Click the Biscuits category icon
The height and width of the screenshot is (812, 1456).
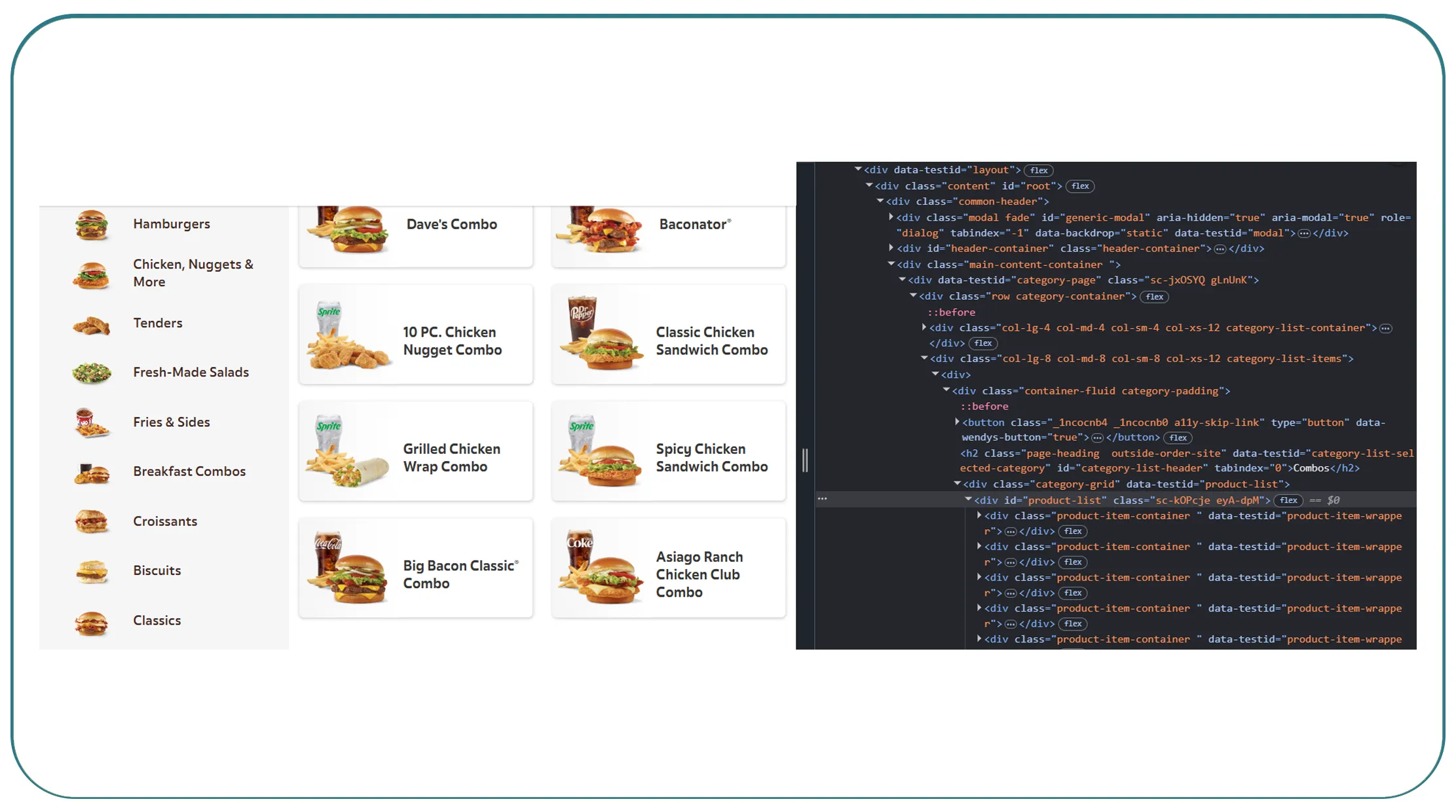pos(91,571)
